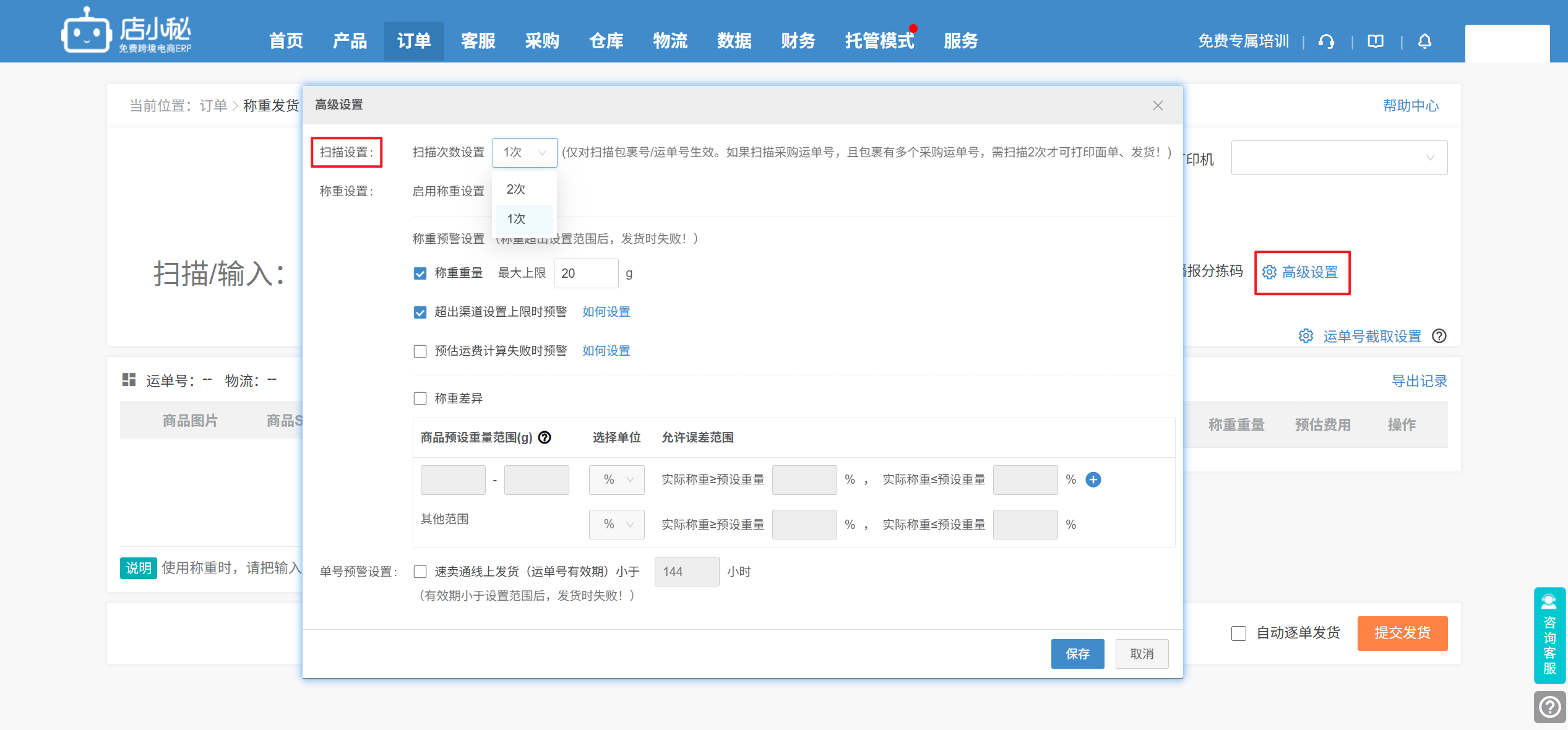The width and height of the screenshot is (1568, 730).
Task: Uncheck the 称重重量 checkbox
Action: pyautogui.click(x=420, y=273)
